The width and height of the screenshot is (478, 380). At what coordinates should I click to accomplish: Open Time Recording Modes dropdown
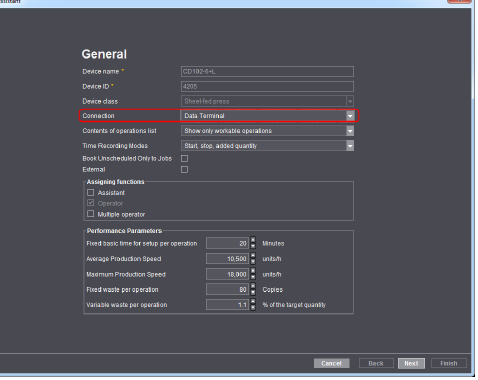350,146
